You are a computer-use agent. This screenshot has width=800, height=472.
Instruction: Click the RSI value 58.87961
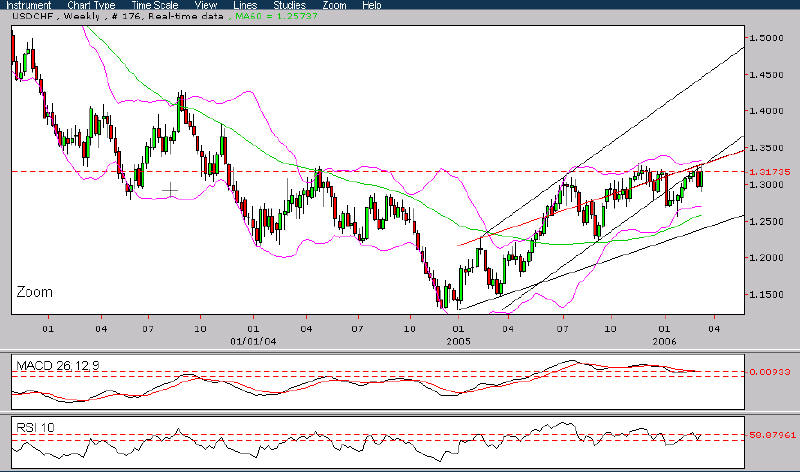tap(772, 435)
